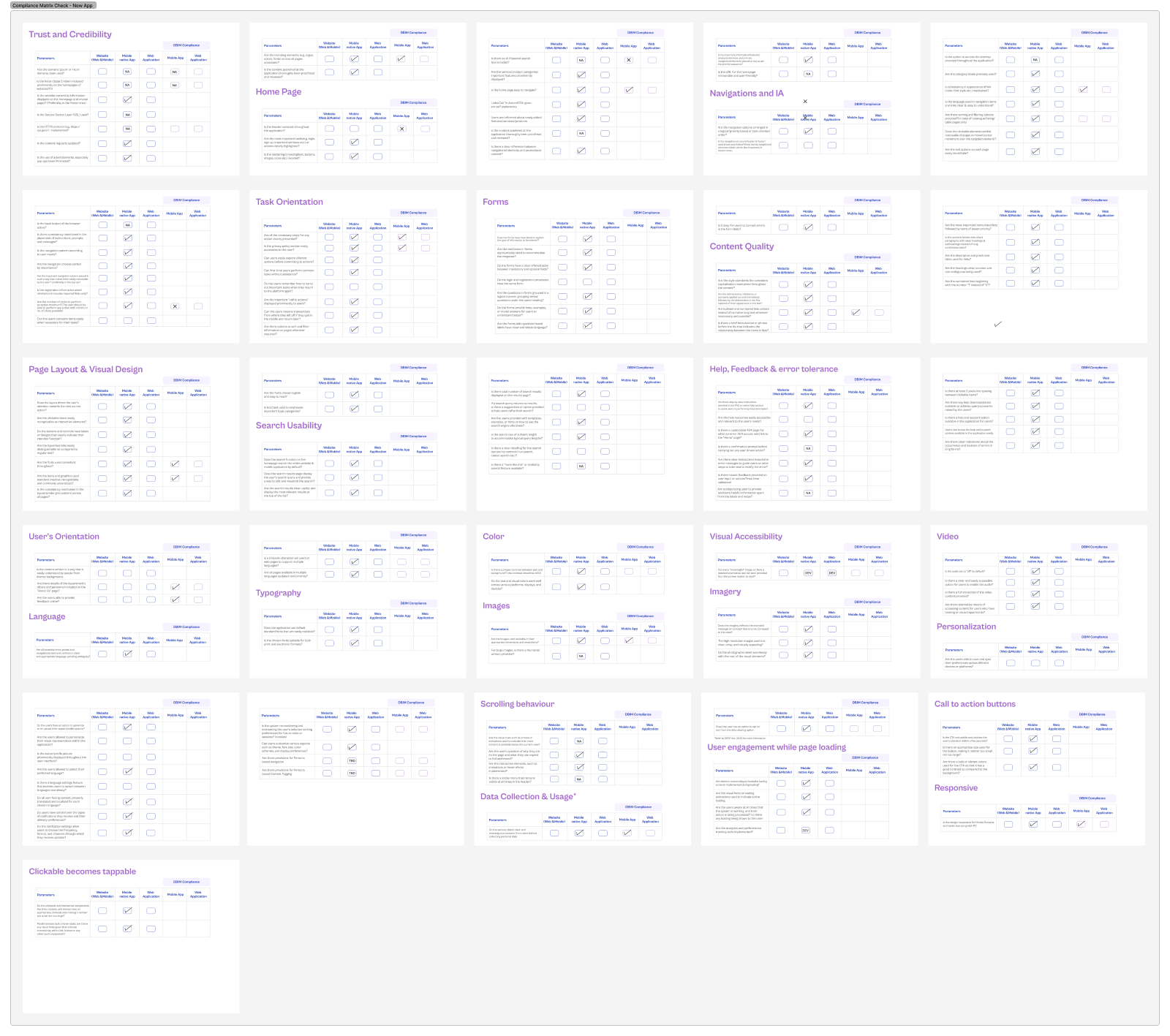The width and height of the screenshot is (1170, 1036).
Task: Select the 'Home Page' section heading
Action: point(279,92)
